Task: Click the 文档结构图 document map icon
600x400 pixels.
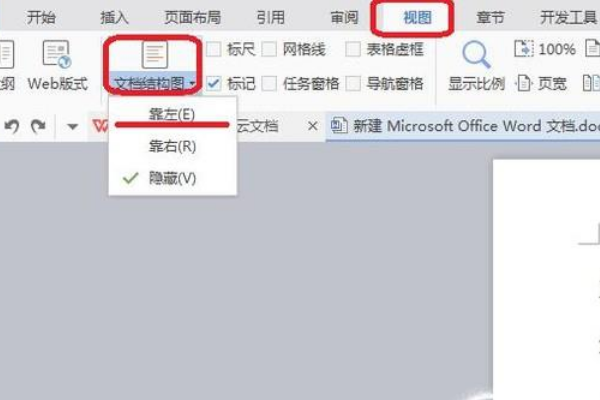Action: pos(154,56)
